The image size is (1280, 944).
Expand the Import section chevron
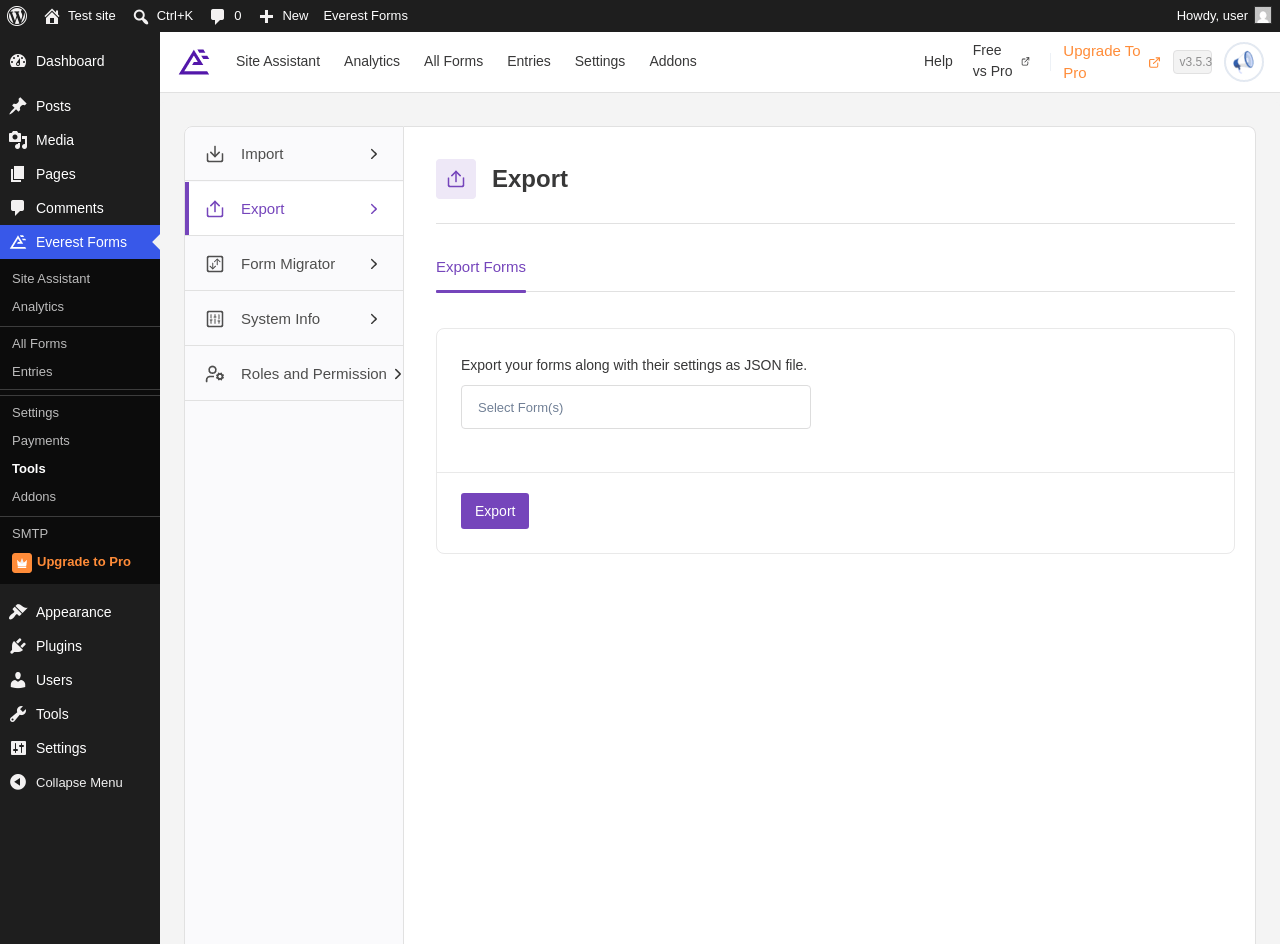[x=374, y=154]
